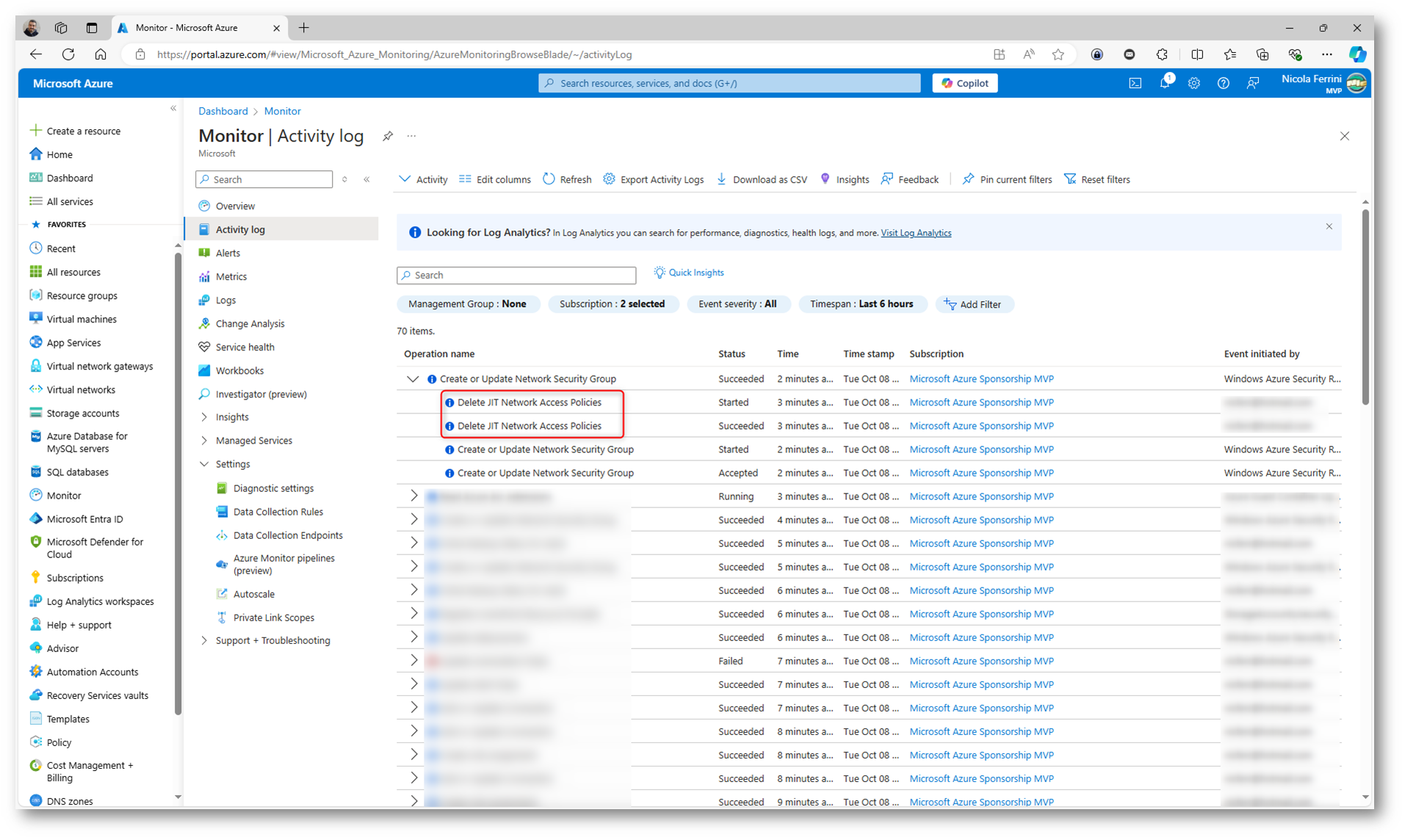Image resolution: width=1405 pixels, height=840 pixels.
Task: Open Diagnostic settings
Action: tap(273, 488)
